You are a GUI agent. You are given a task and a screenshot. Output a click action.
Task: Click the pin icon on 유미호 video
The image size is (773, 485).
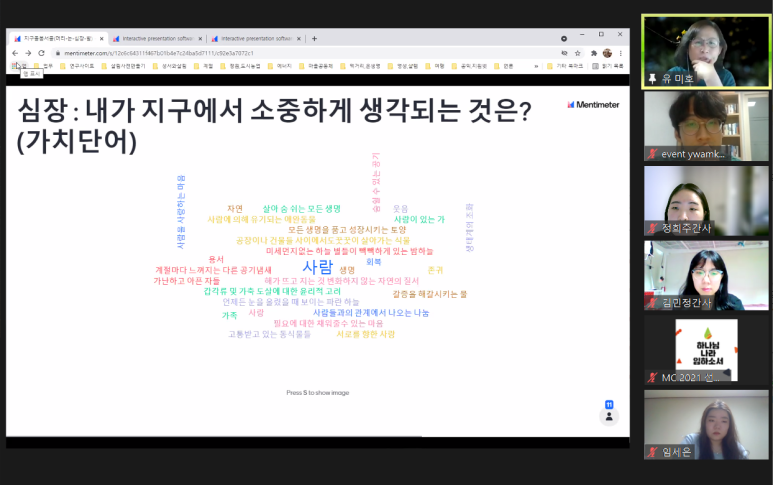pos(652,78)
